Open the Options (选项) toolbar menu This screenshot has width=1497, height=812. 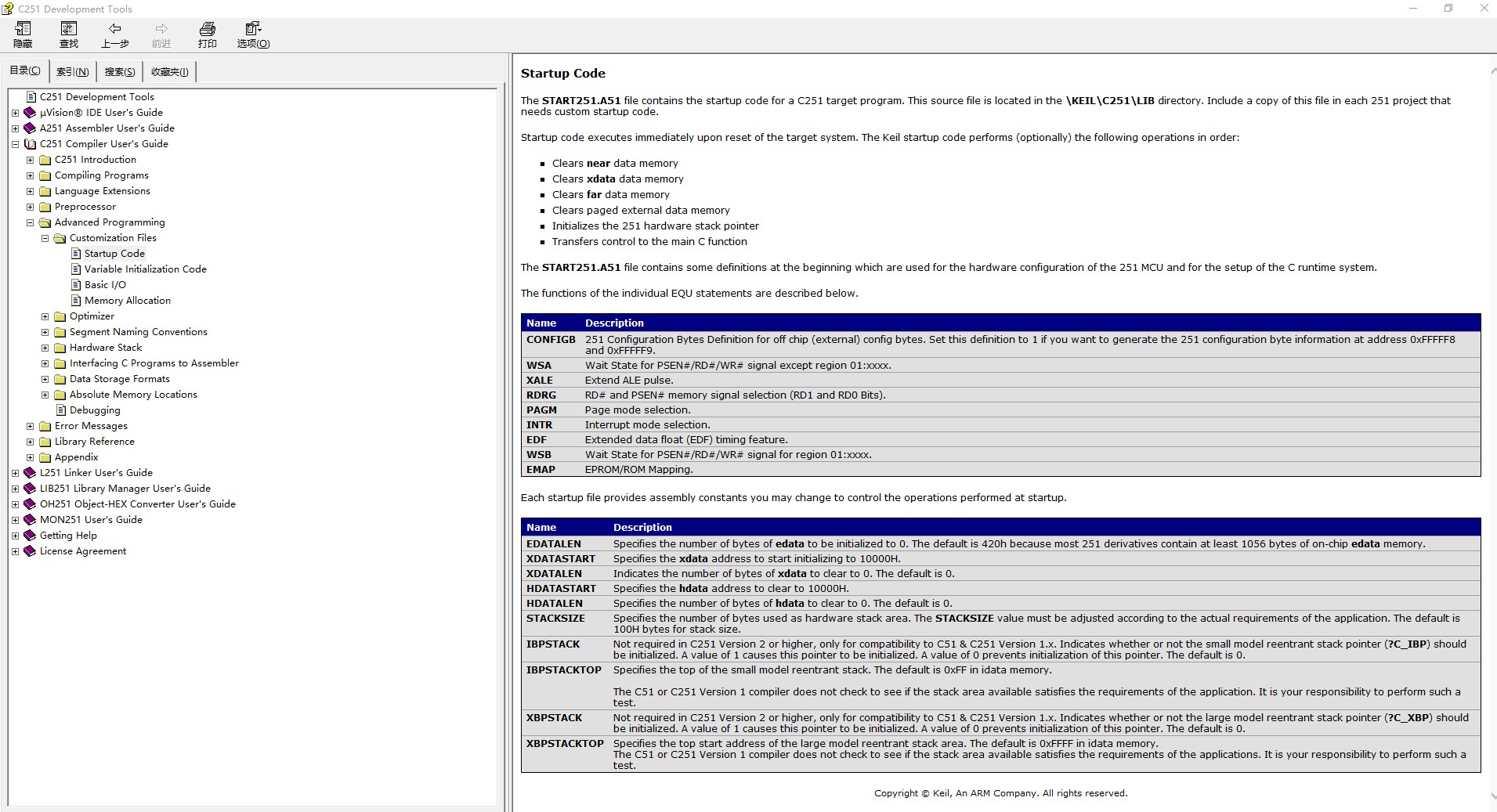coord(254,34)
